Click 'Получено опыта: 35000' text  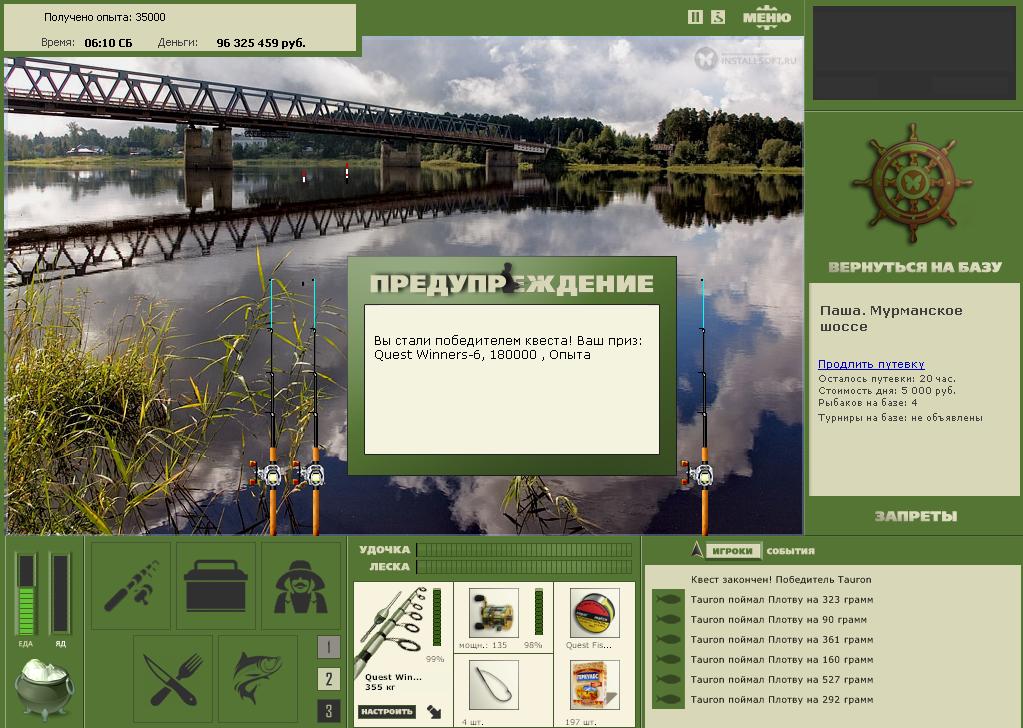[x=105, y=17]
